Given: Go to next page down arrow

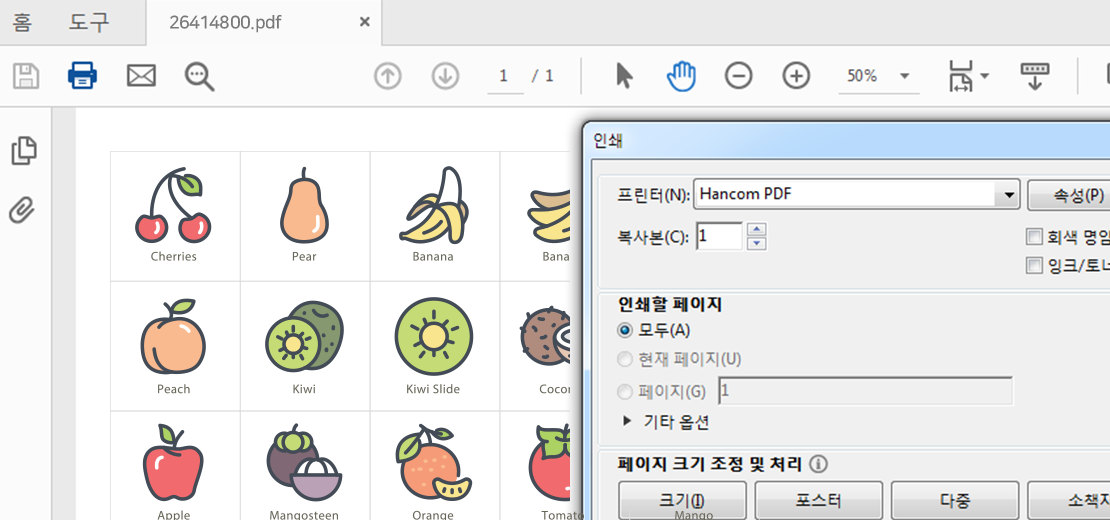Looking at the screenshot, I should 445,76.
